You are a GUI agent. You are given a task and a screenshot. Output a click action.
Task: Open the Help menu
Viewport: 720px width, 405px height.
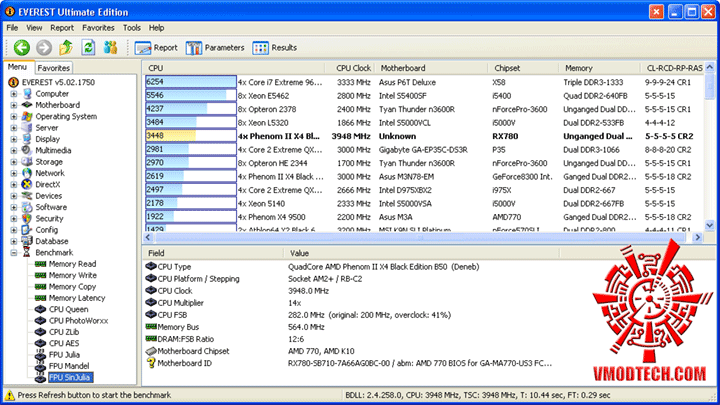tap(157, 28)
